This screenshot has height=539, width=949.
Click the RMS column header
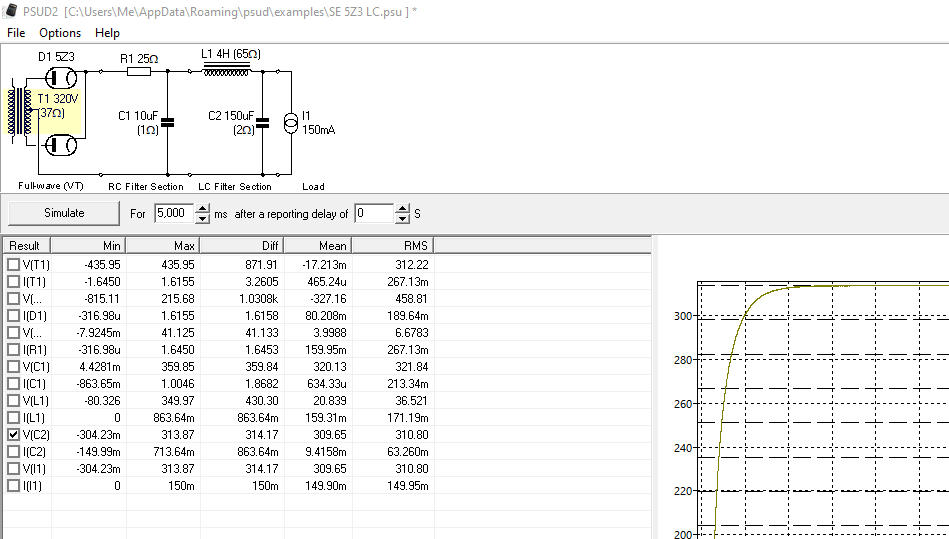coord(393,245)
